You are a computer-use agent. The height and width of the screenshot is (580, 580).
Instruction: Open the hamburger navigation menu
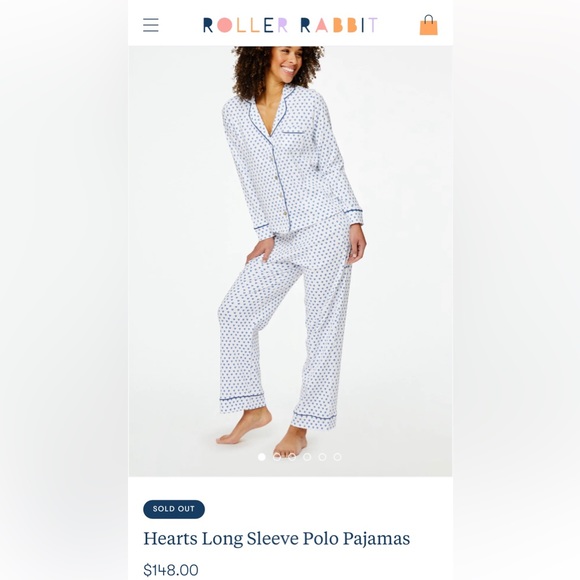(151, 25)
